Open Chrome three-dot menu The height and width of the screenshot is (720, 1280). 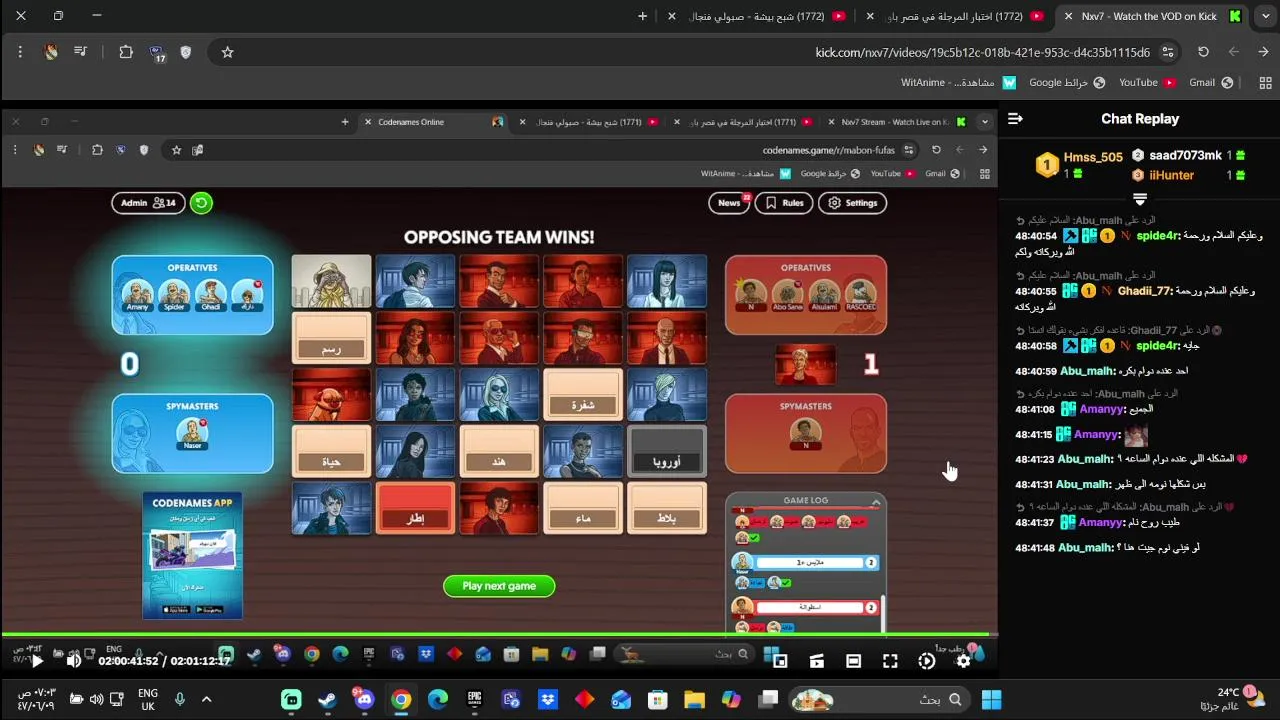coord(20,52)
